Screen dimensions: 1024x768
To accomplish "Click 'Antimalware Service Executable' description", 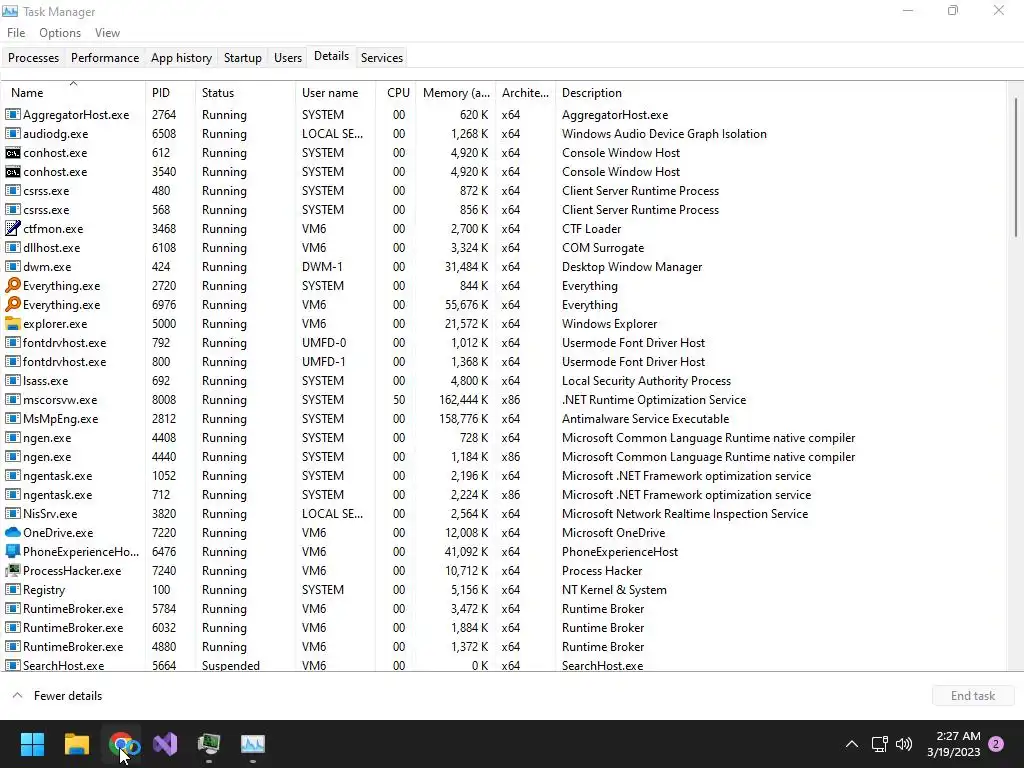I will coord(645,419).
